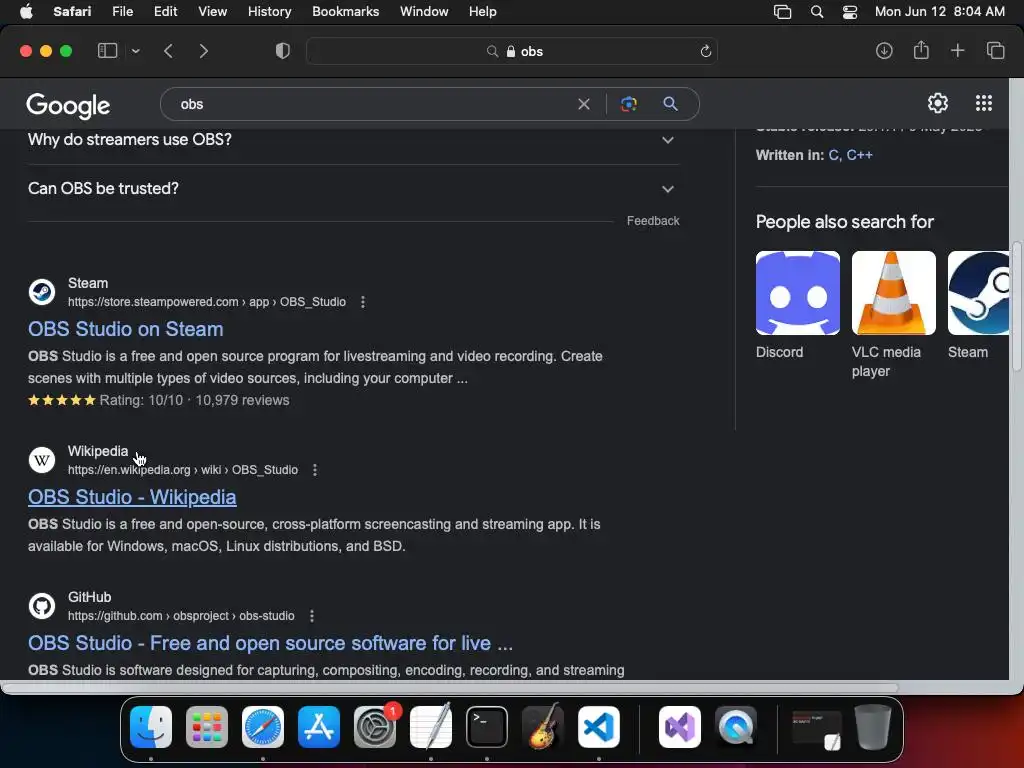Expand 'Why do streamers use OBS?' question
This screenshot has height=768, width=1024.
(353, 140)
